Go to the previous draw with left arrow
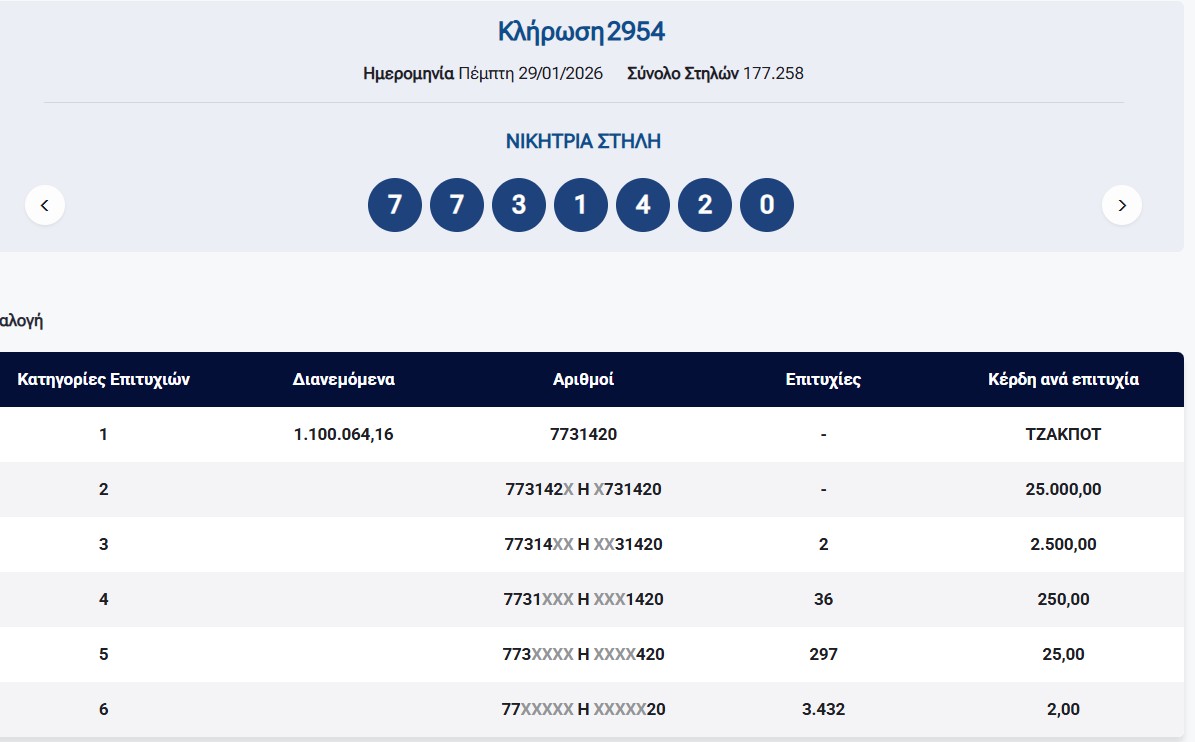 pyautogui.click(x=45, y=205)
